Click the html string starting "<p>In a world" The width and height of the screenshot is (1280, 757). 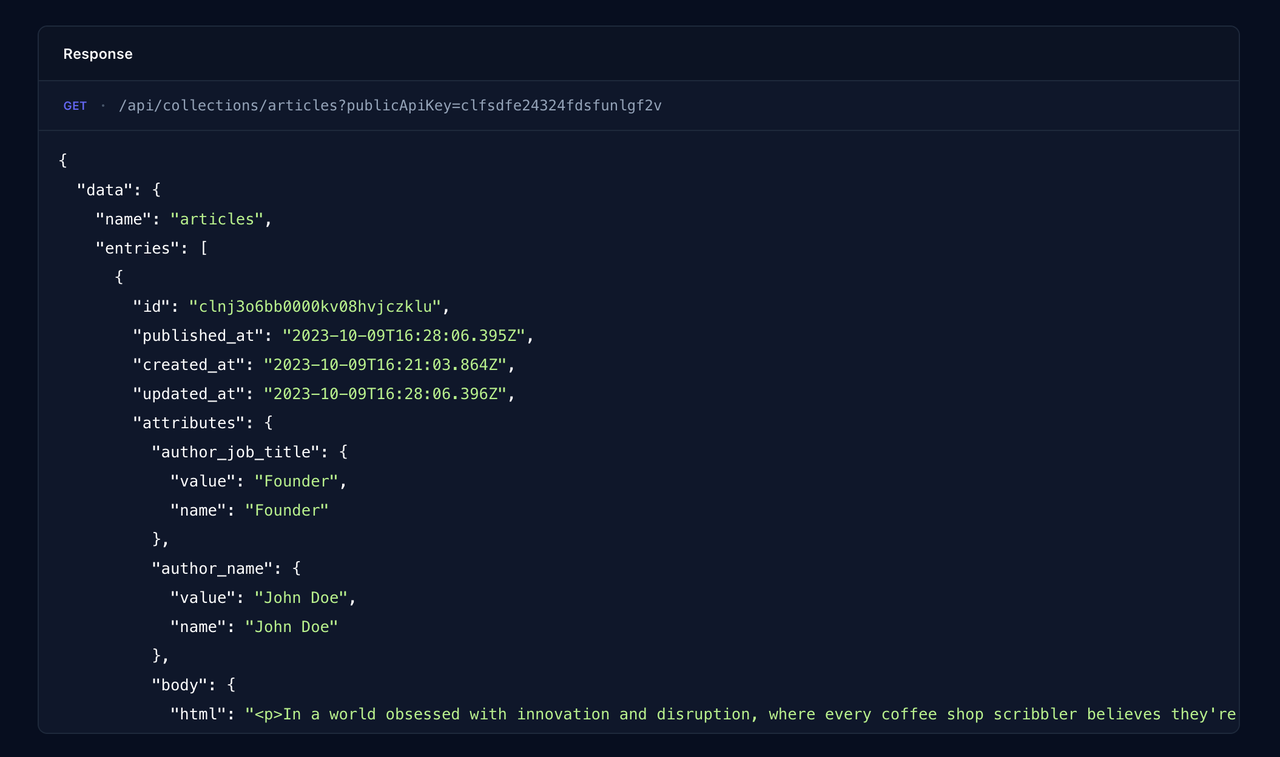[x=741, y=714]
